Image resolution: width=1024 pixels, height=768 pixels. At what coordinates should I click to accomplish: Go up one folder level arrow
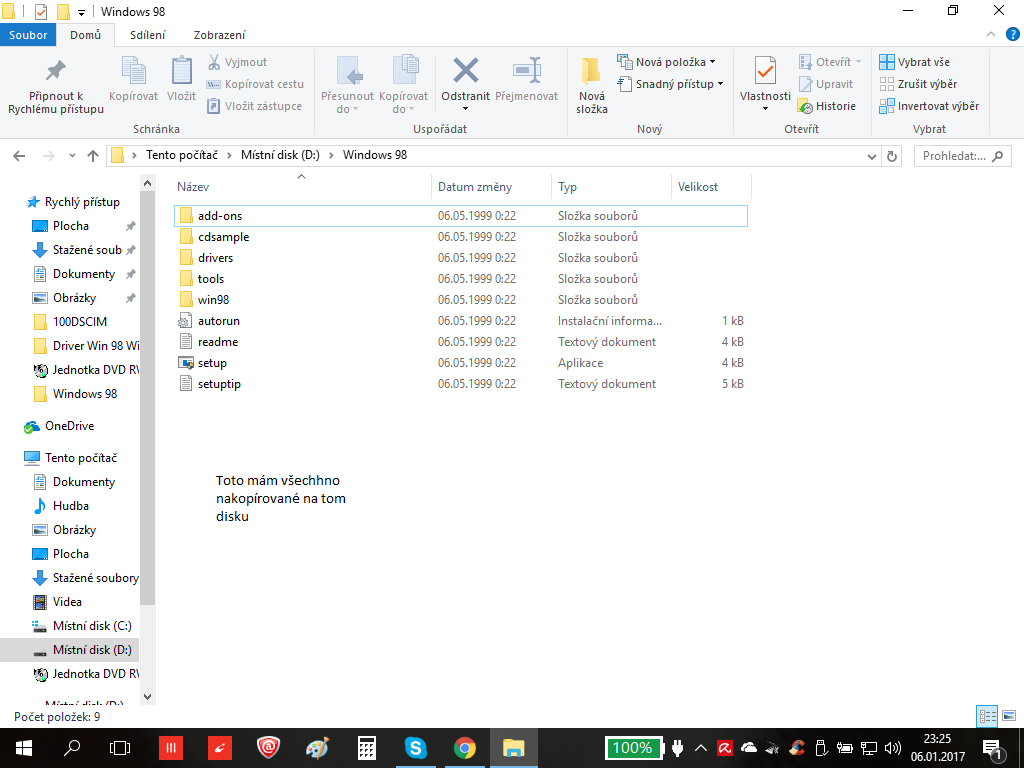point(93,156)
